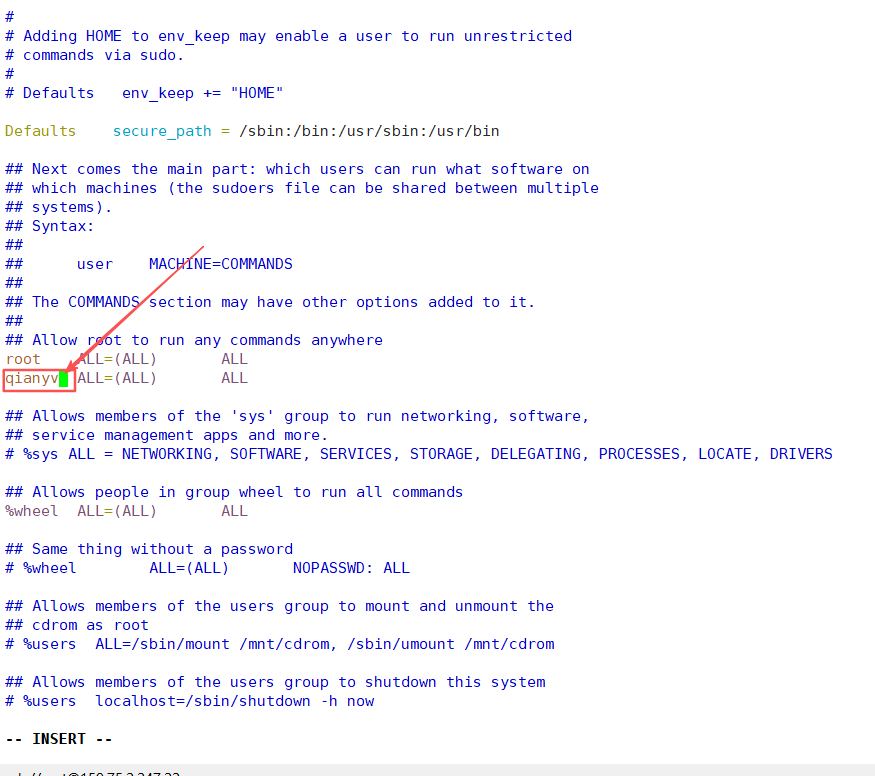Click the uncommented "%wheel" group entry
This screenshot has height=776, width=875.
(x=32, y=511)
